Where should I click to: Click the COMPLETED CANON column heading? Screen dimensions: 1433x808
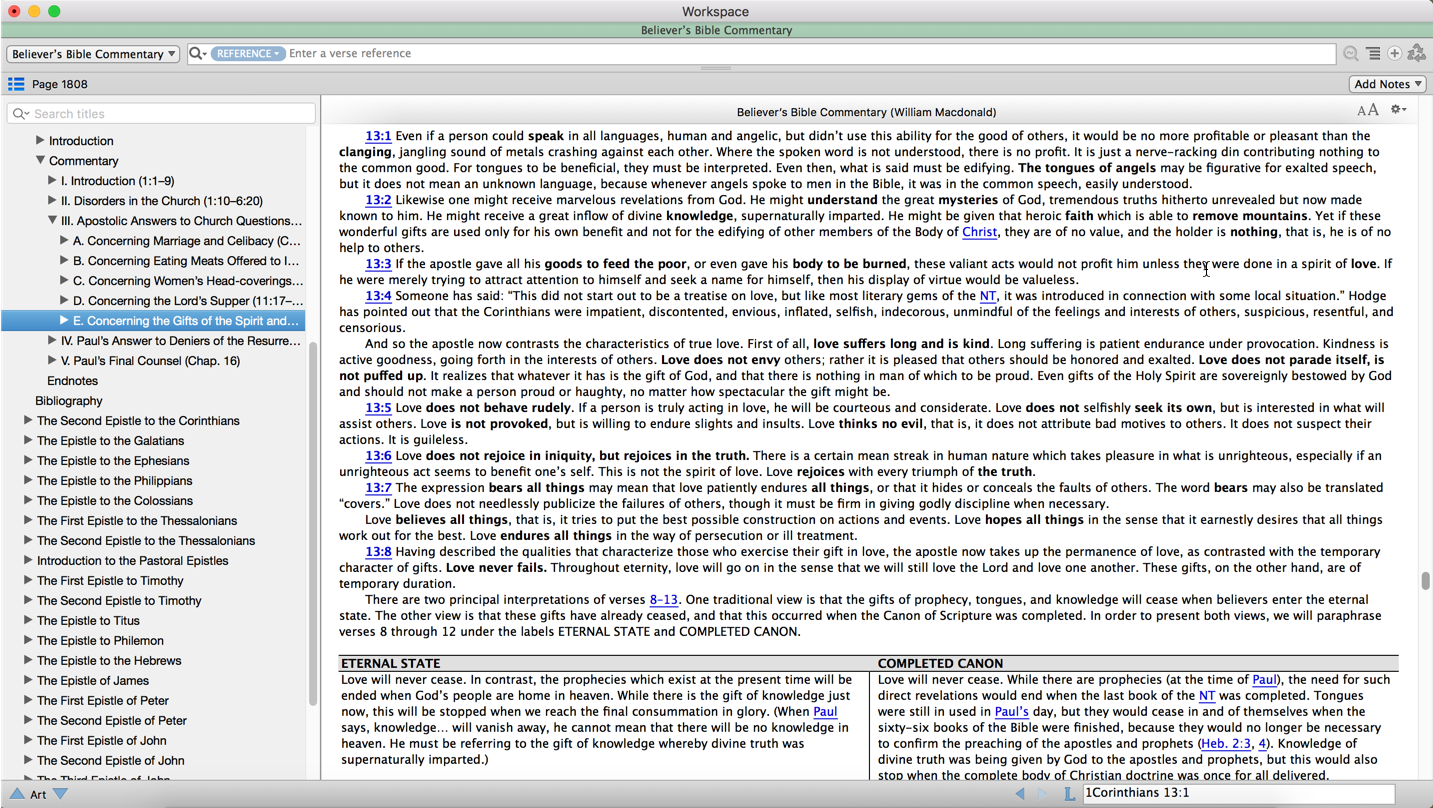[x=940, y=663]
